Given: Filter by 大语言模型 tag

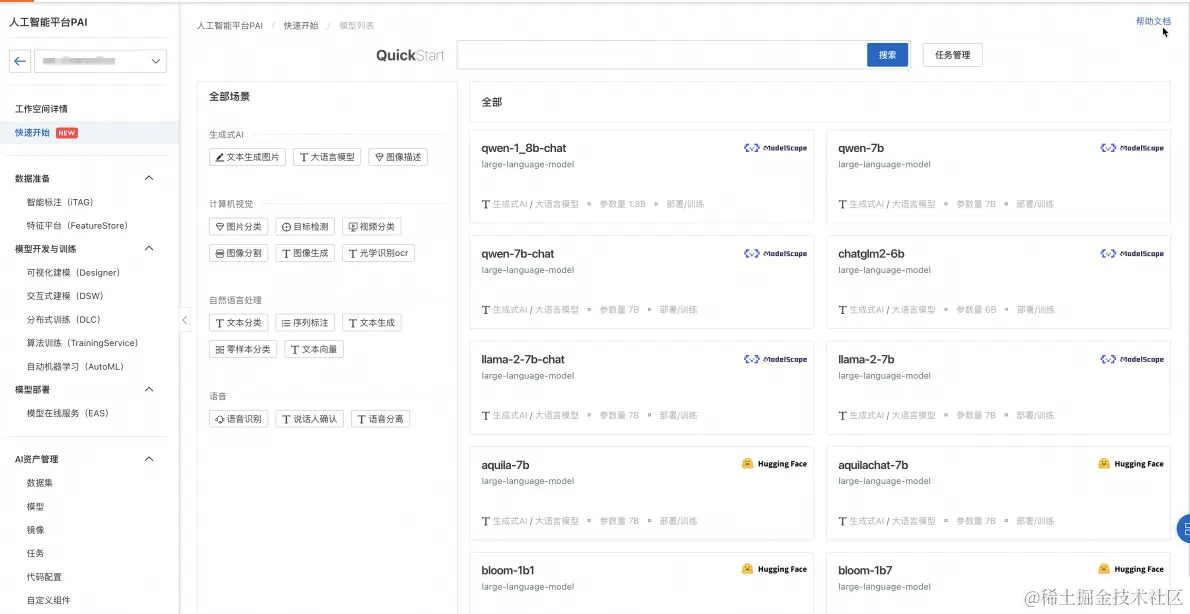Looking at the screenshot, I should (x=326, y=157).
